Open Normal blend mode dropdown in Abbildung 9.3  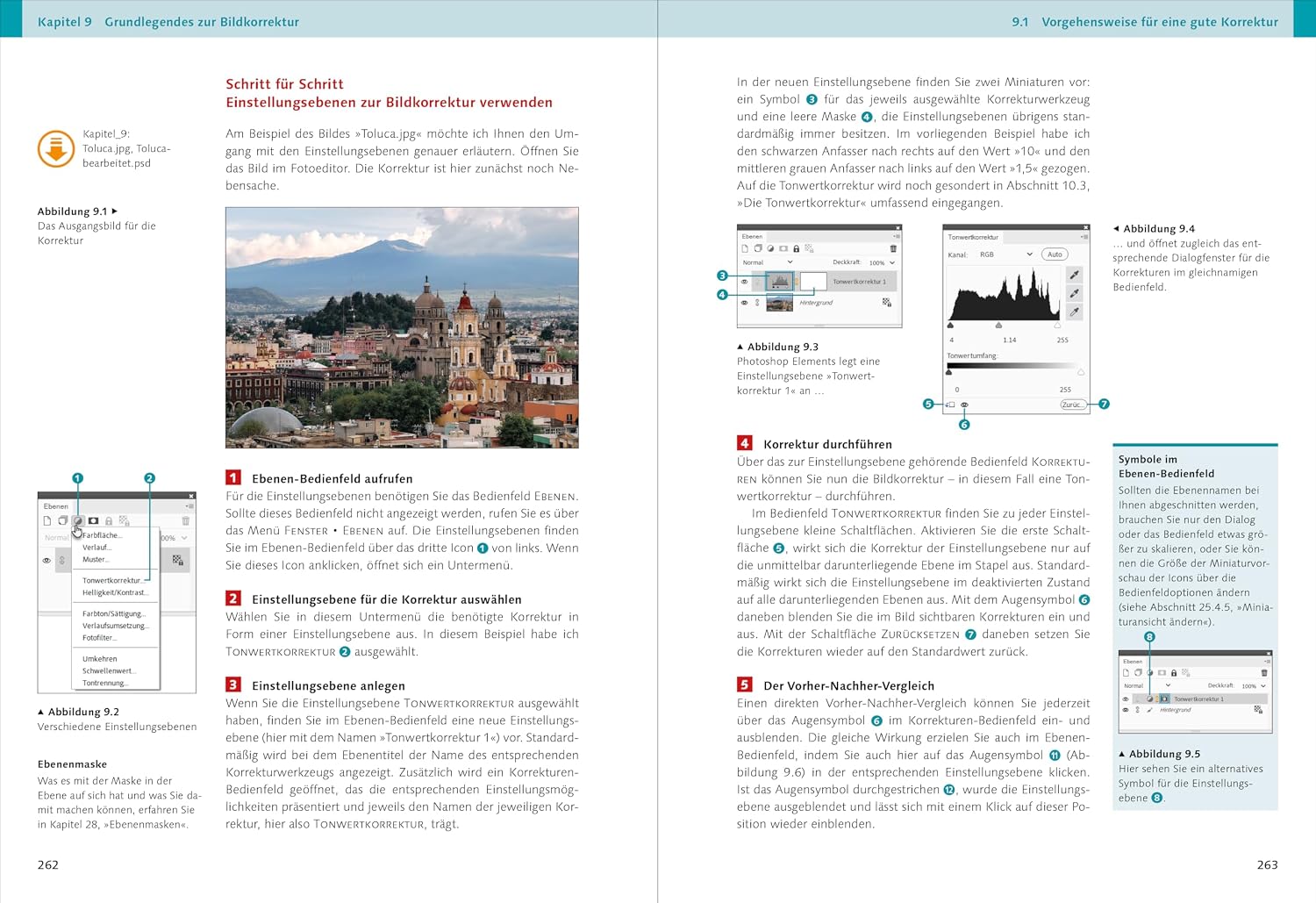768,262
